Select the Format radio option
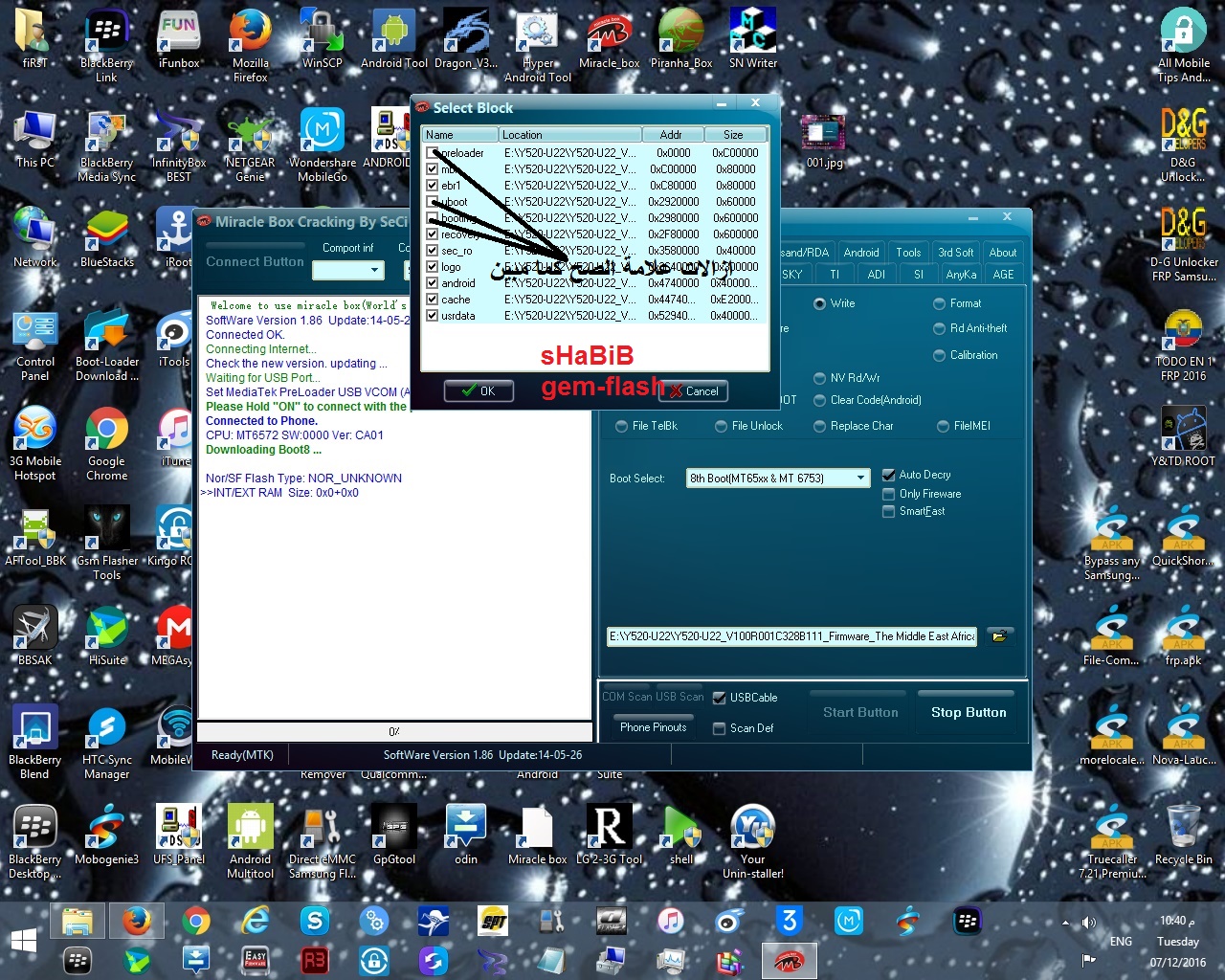Screen dimensions: 1225x980 (940, 303)
